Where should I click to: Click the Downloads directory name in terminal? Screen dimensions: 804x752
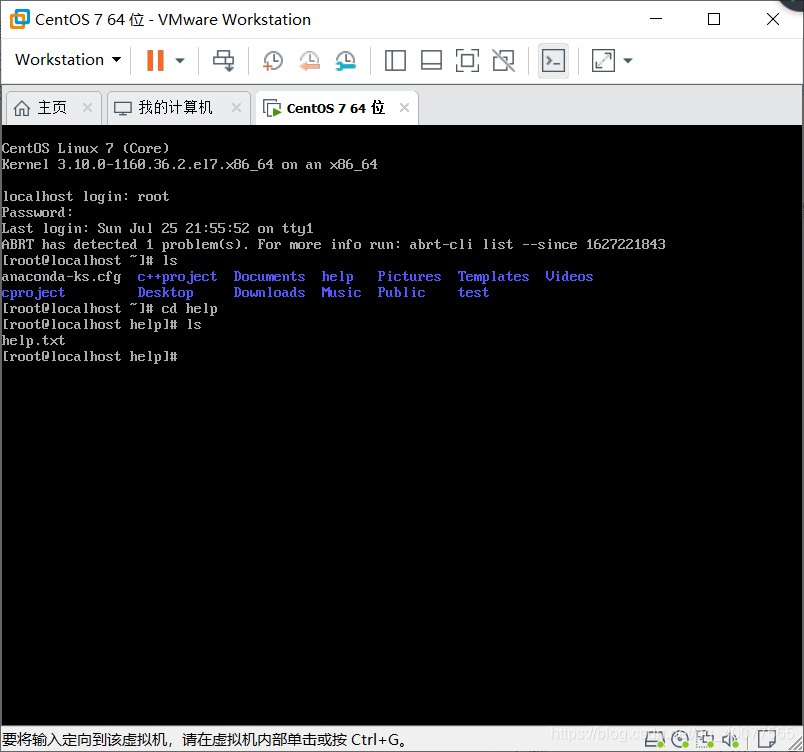coord(269,293)
